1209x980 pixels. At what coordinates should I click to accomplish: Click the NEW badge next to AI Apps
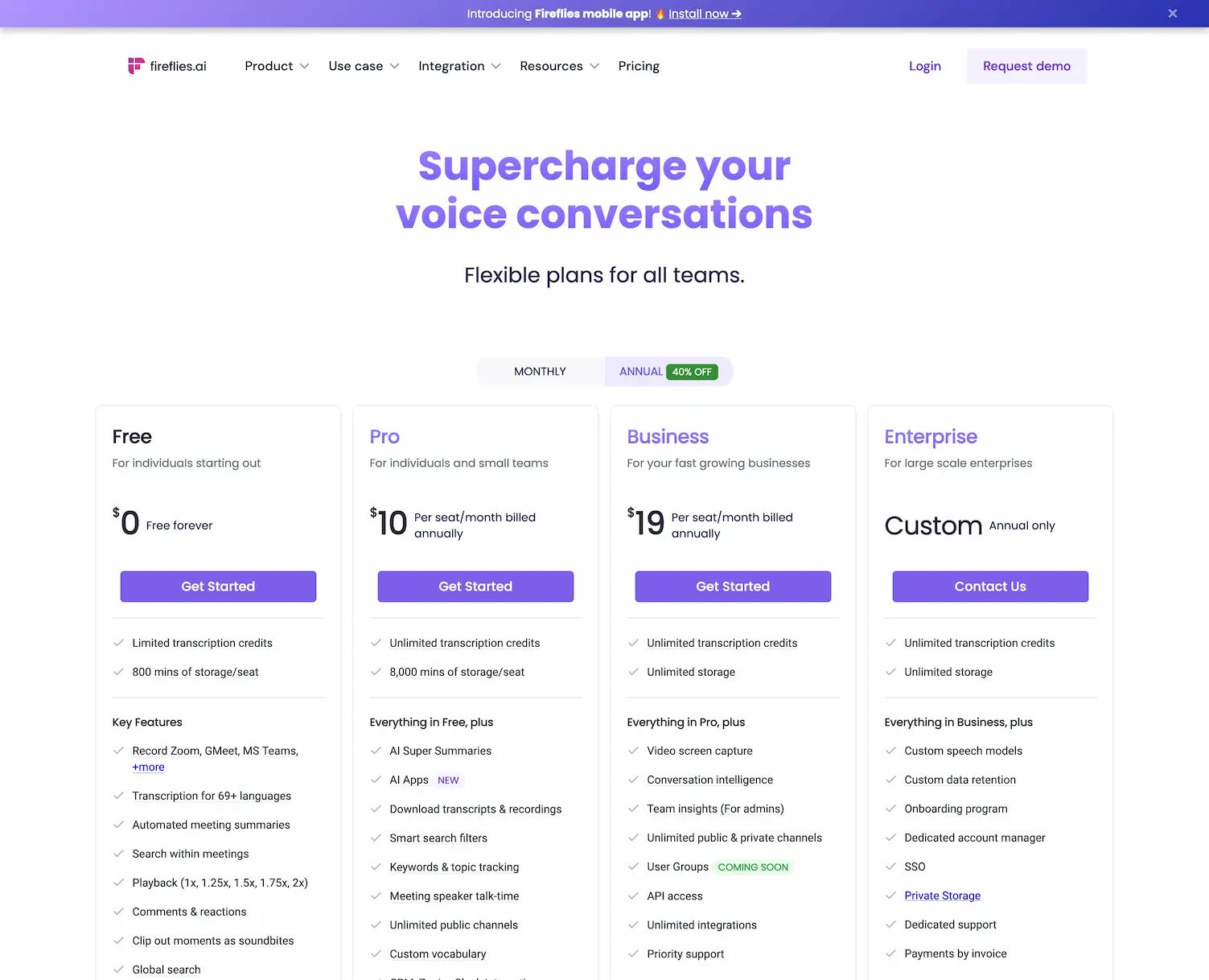click(x=448, y=780)
